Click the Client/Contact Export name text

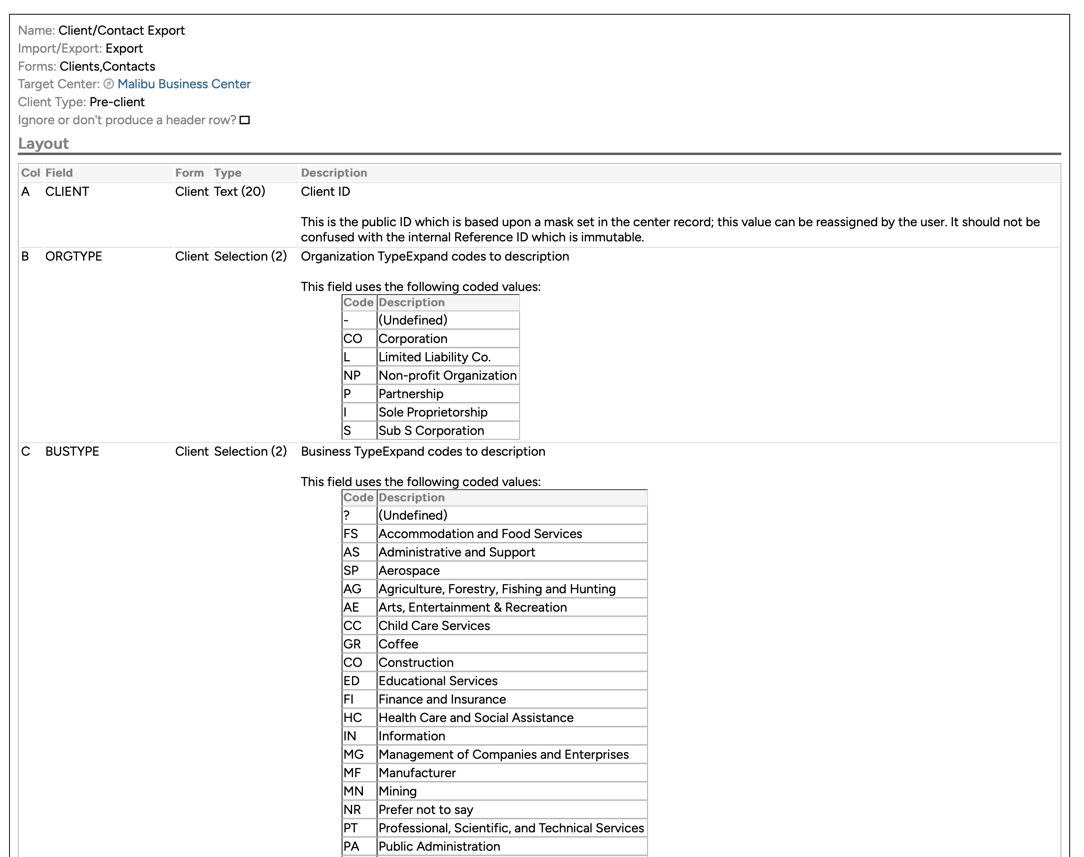coord(121,30)
